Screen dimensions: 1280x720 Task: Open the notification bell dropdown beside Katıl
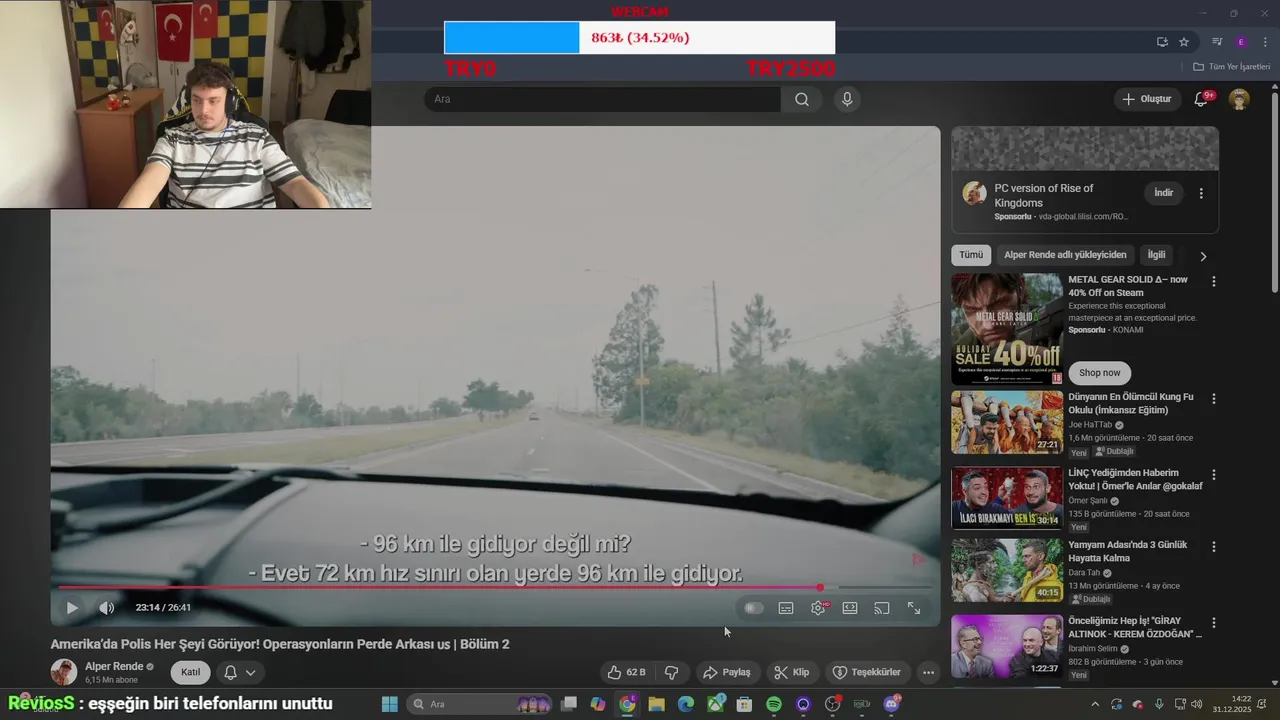241,672
